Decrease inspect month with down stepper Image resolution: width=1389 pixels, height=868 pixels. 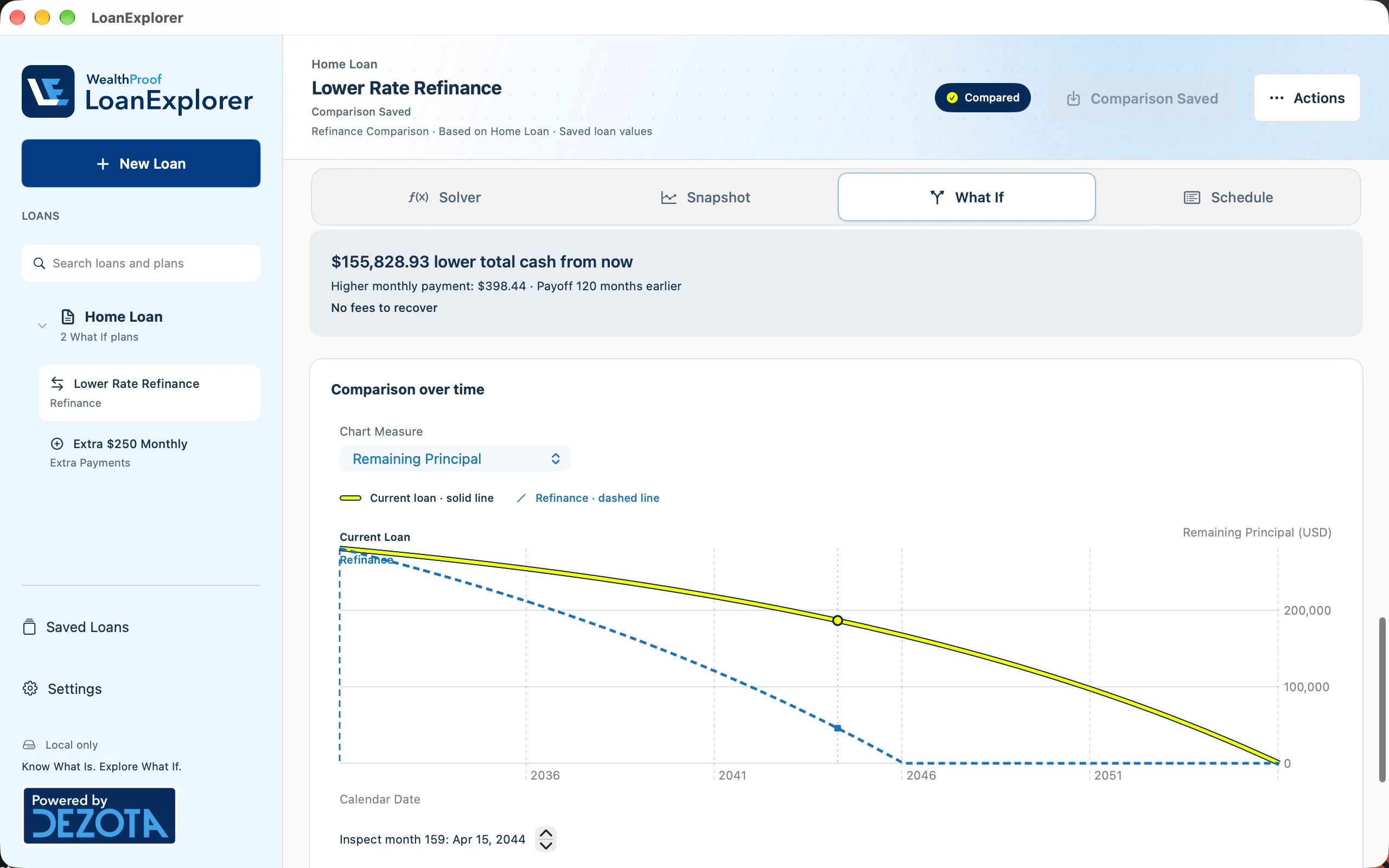(x=546, y=846)
